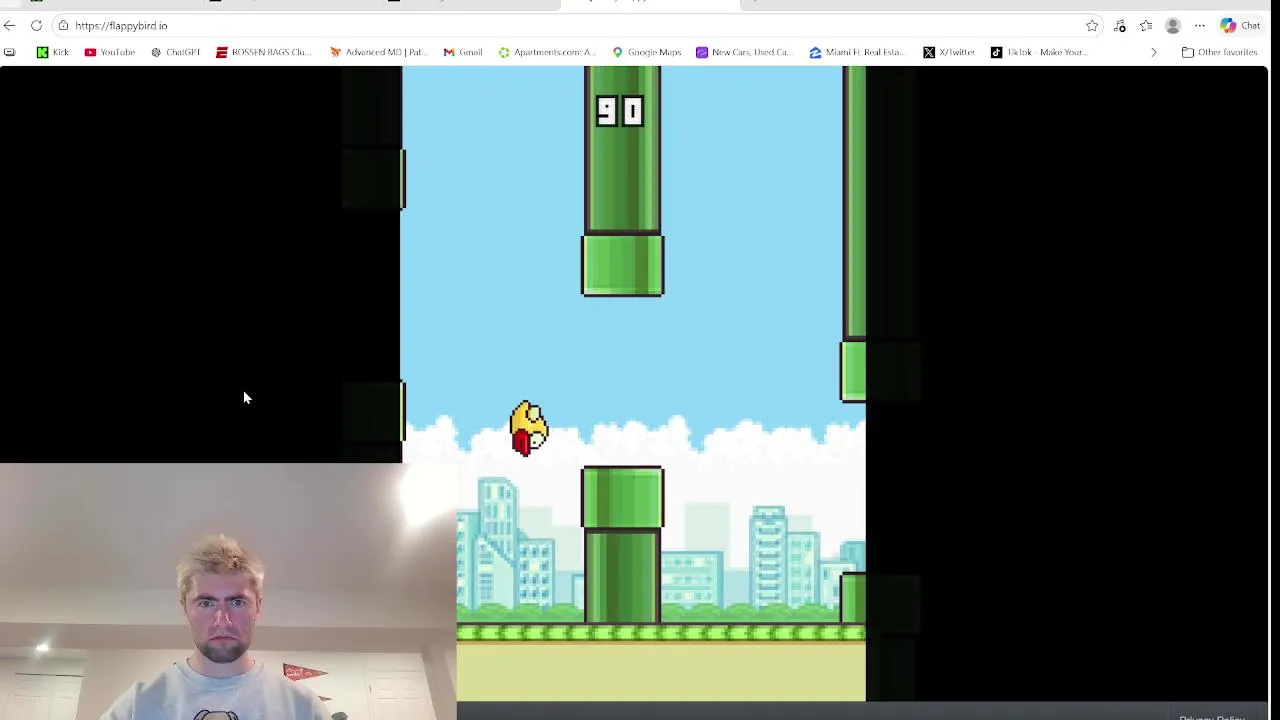Open the browser profile avatar
This screenshot has height=720, width=1280.
(x=1173, y=25)
